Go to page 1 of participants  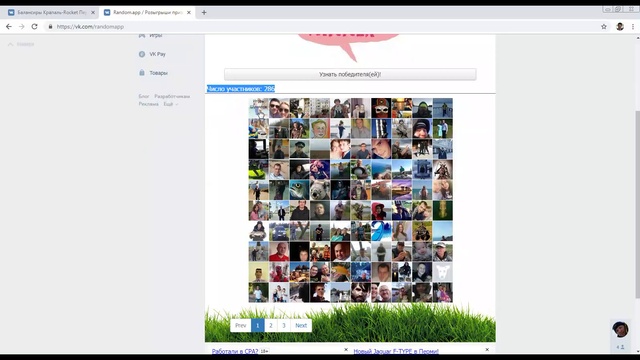point(258,325)
